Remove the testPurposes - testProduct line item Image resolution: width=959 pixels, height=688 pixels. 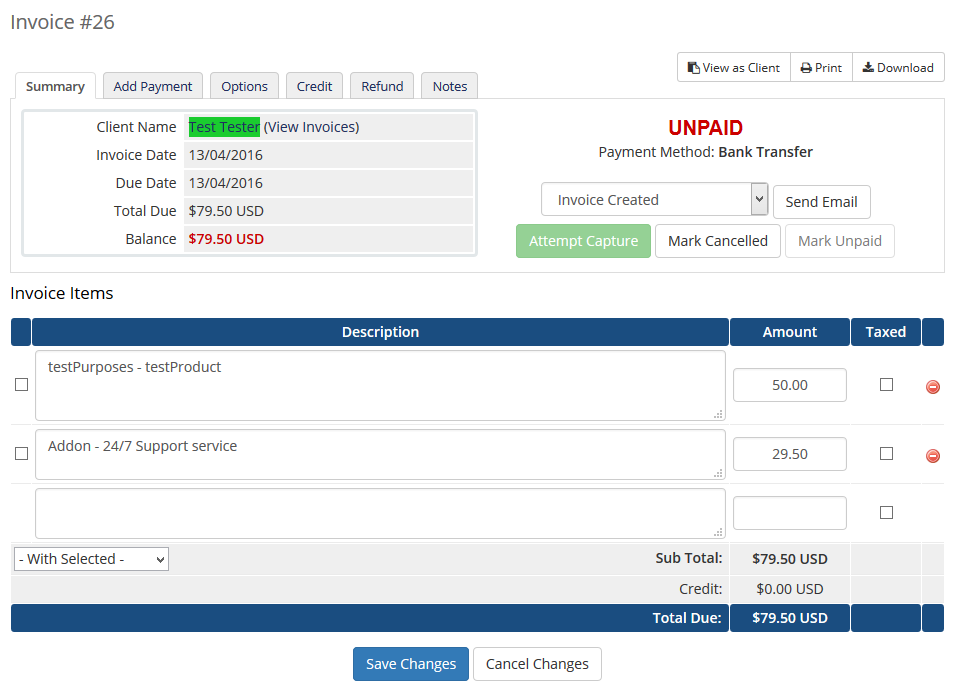pyautogui.click(x=933, y=387)
